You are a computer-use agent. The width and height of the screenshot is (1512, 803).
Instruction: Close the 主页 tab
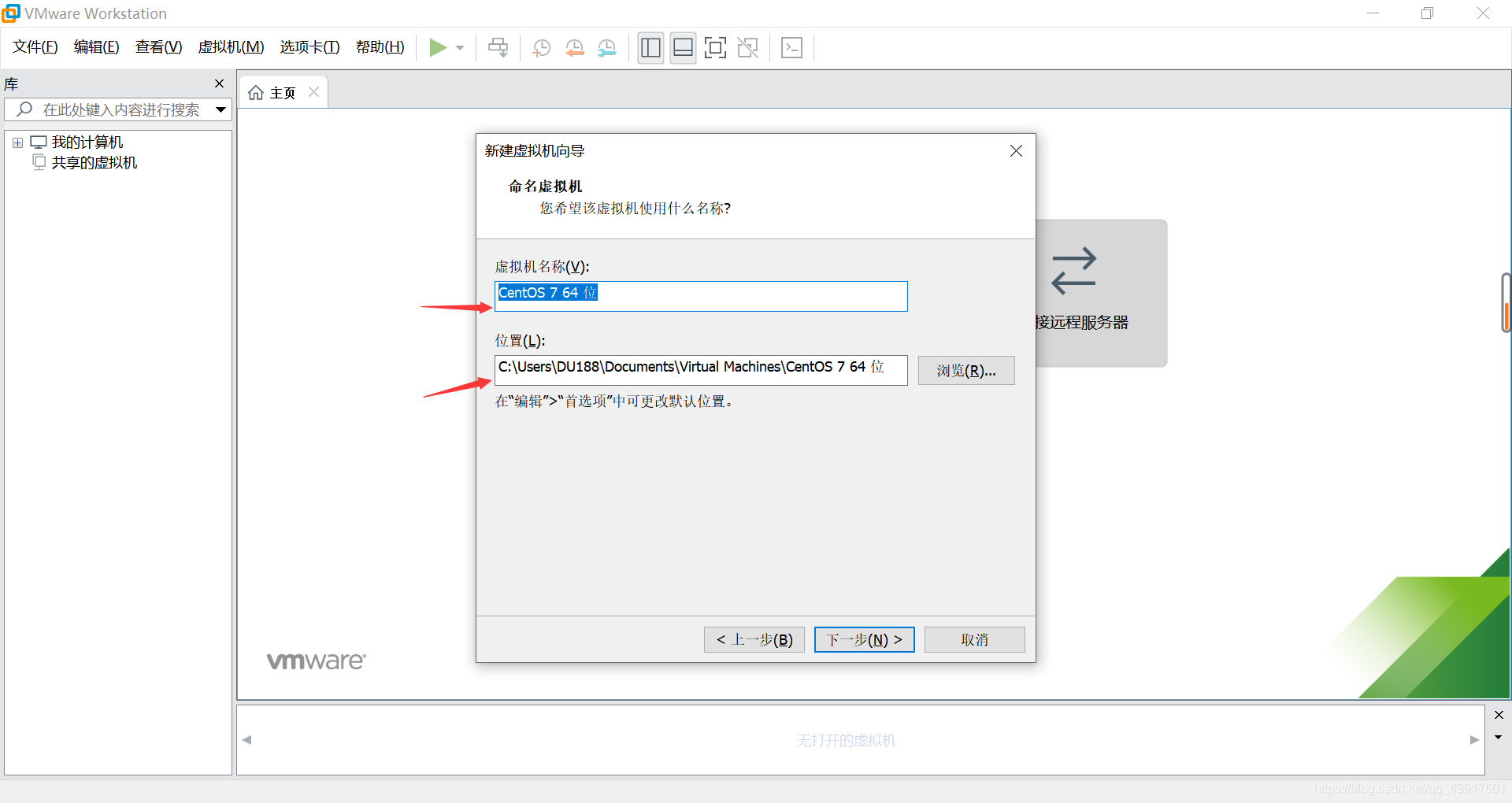click(x=313, y=92)
